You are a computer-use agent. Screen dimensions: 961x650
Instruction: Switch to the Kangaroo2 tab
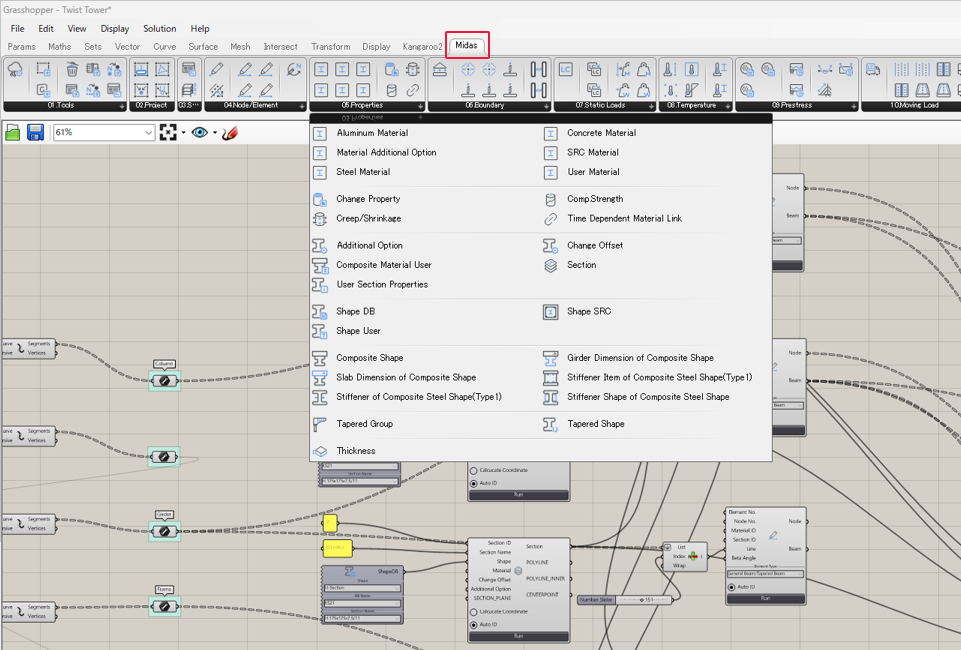pos(422,47)
